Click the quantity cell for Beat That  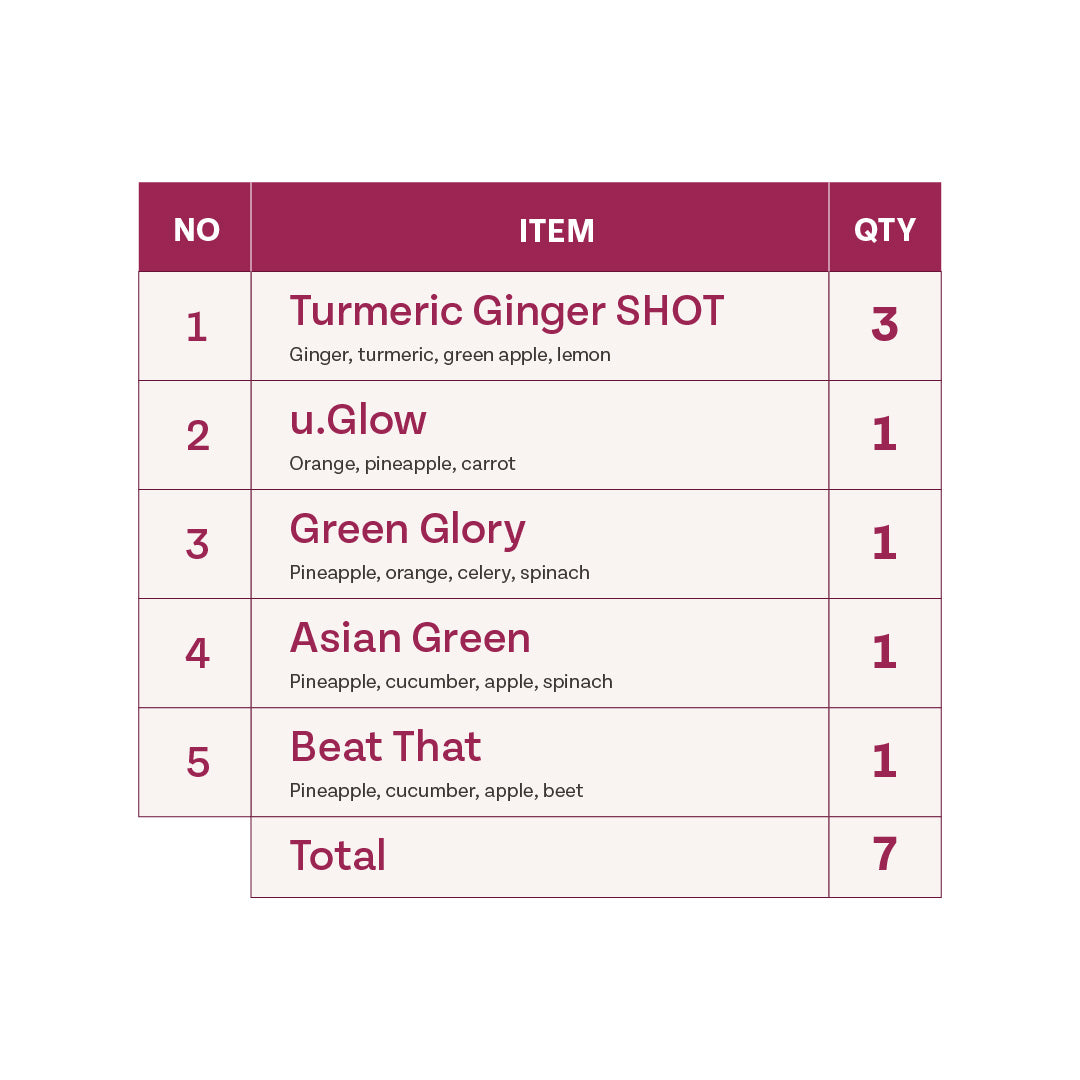coord(885,762)
